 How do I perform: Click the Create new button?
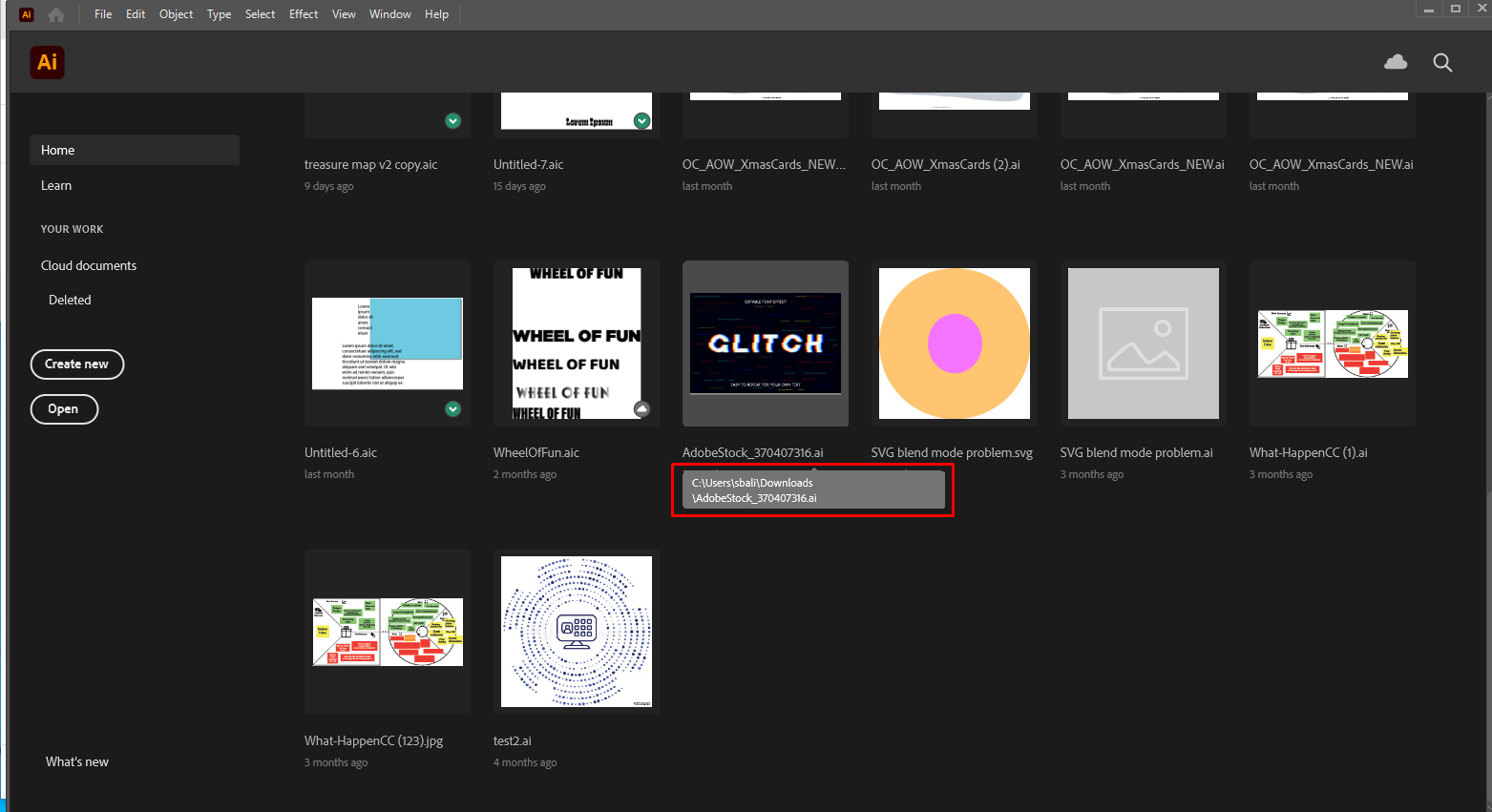(x=76, y=364)
